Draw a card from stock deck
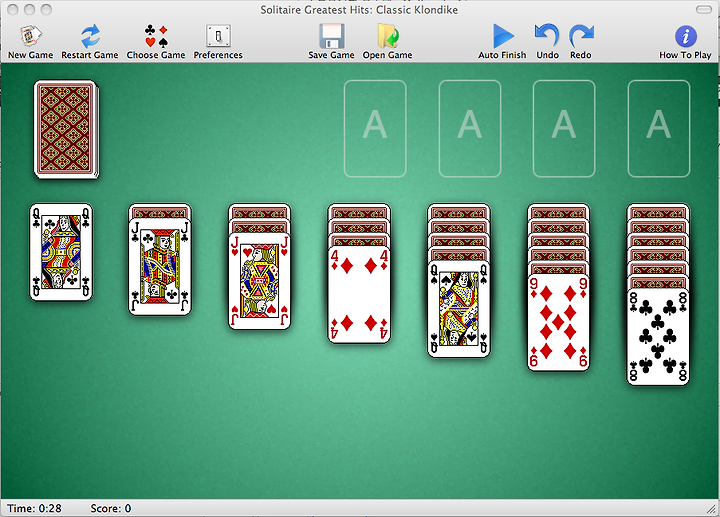720x517 pixels. pyautogui.click(x=66, y=129)
